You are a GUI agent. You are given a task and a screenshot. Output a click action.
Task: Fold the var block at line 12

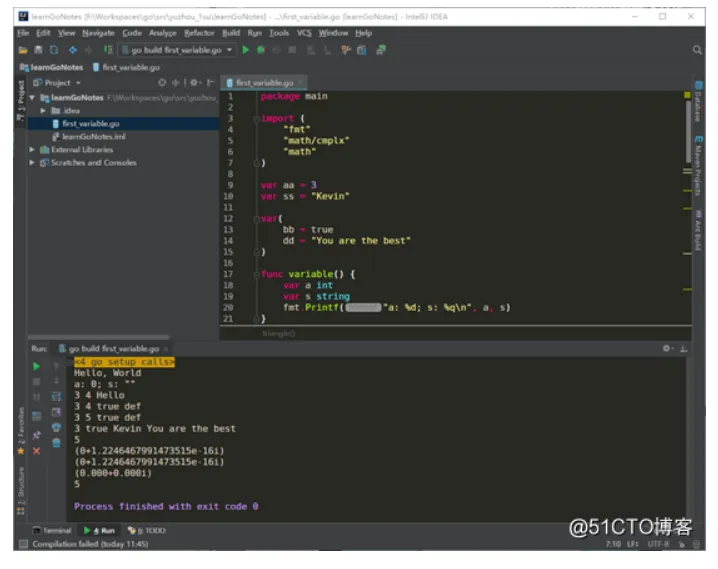(256, 219)
